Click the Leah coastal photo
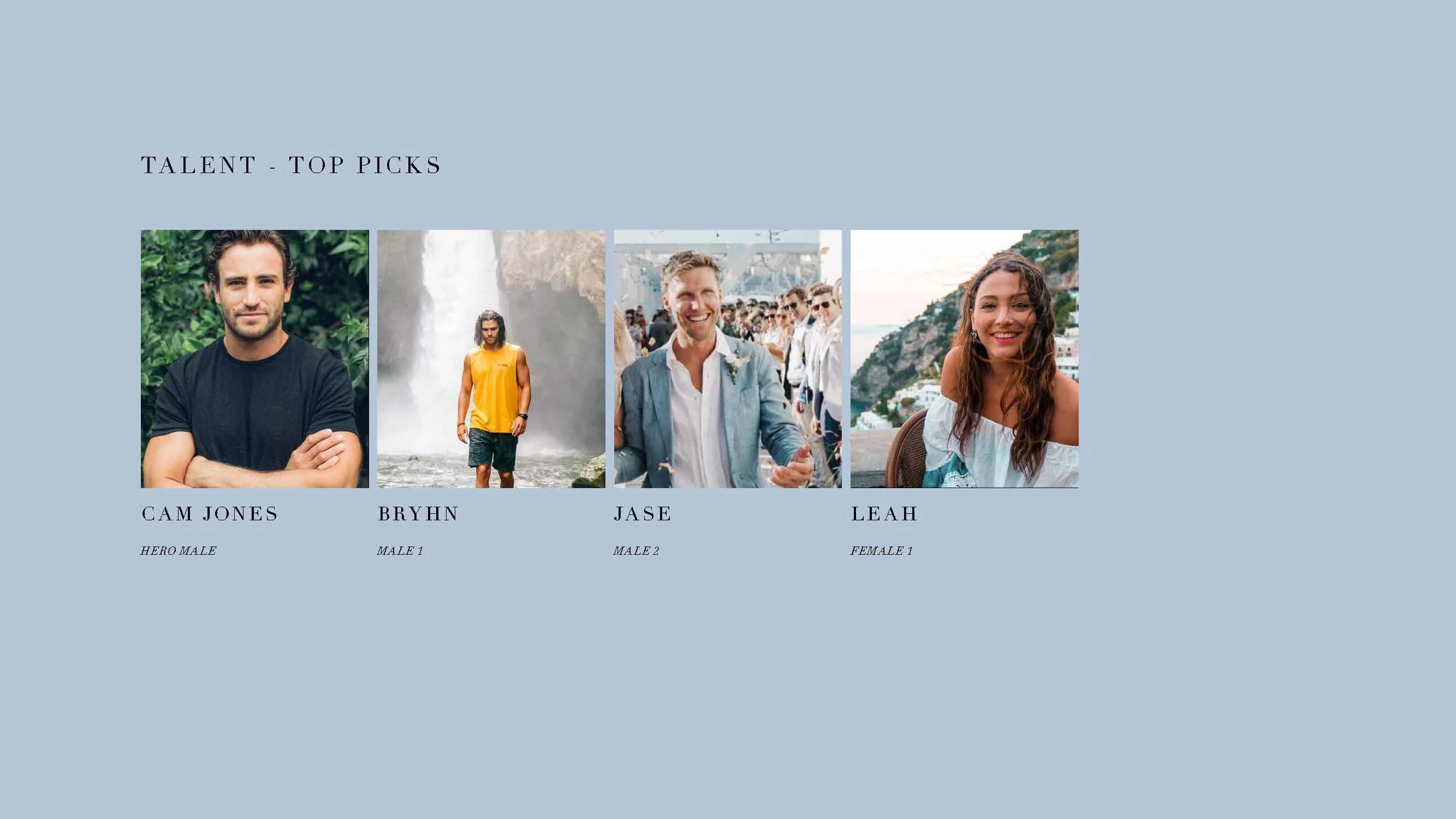Screen dimensions: 1456x819 pyautogui.click(x=964, y=359)
